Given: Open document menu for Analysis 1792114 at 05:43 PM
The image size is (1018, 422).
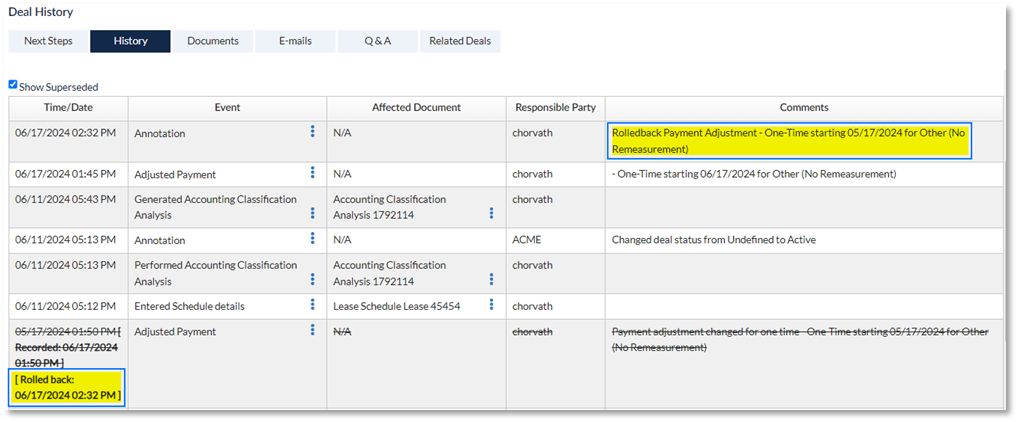Looking at the screenshot, I should coord(491,213).
